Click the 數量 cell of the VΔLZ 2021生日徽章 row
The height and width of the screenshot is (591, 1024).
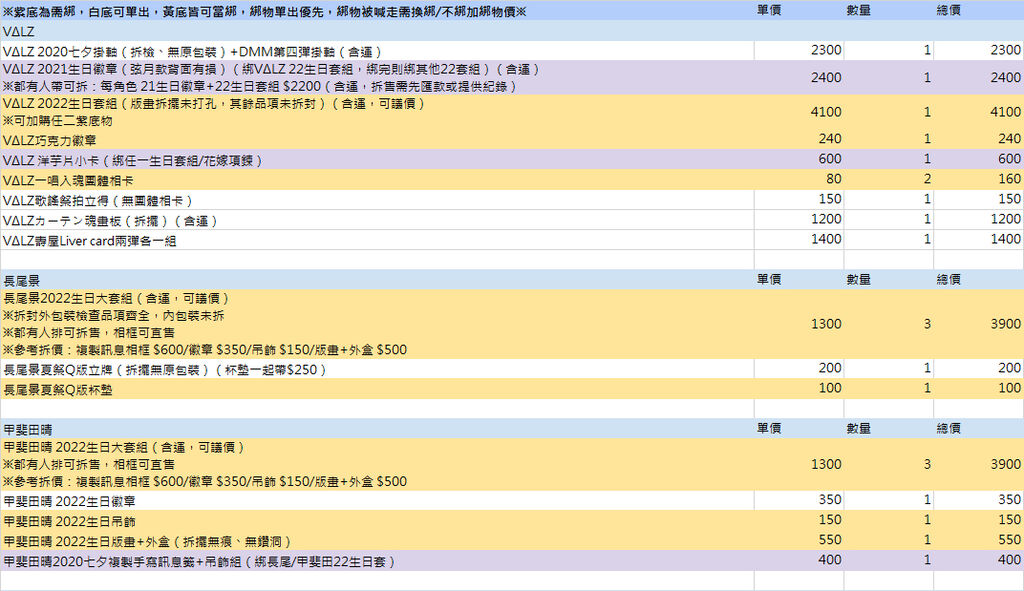coord(889,78)
